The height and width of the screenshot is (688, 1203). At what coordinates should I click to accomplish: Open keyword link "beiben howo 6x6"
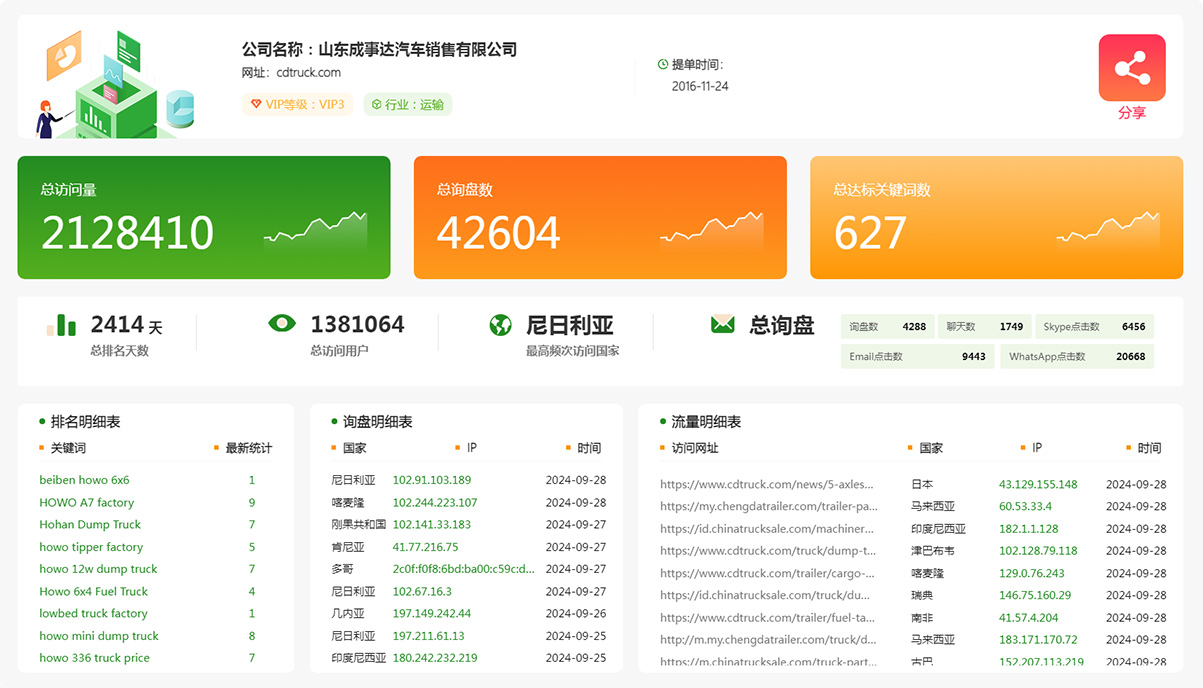pos(84,480)
